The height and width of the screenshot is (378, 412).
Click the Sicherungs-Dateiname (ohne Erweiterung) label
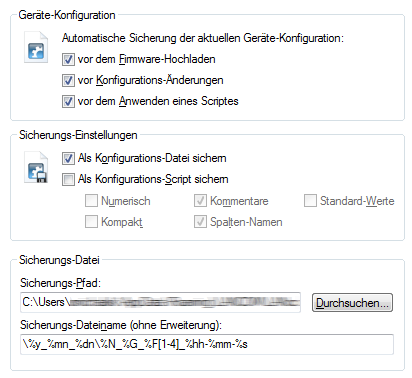(121, 325)
